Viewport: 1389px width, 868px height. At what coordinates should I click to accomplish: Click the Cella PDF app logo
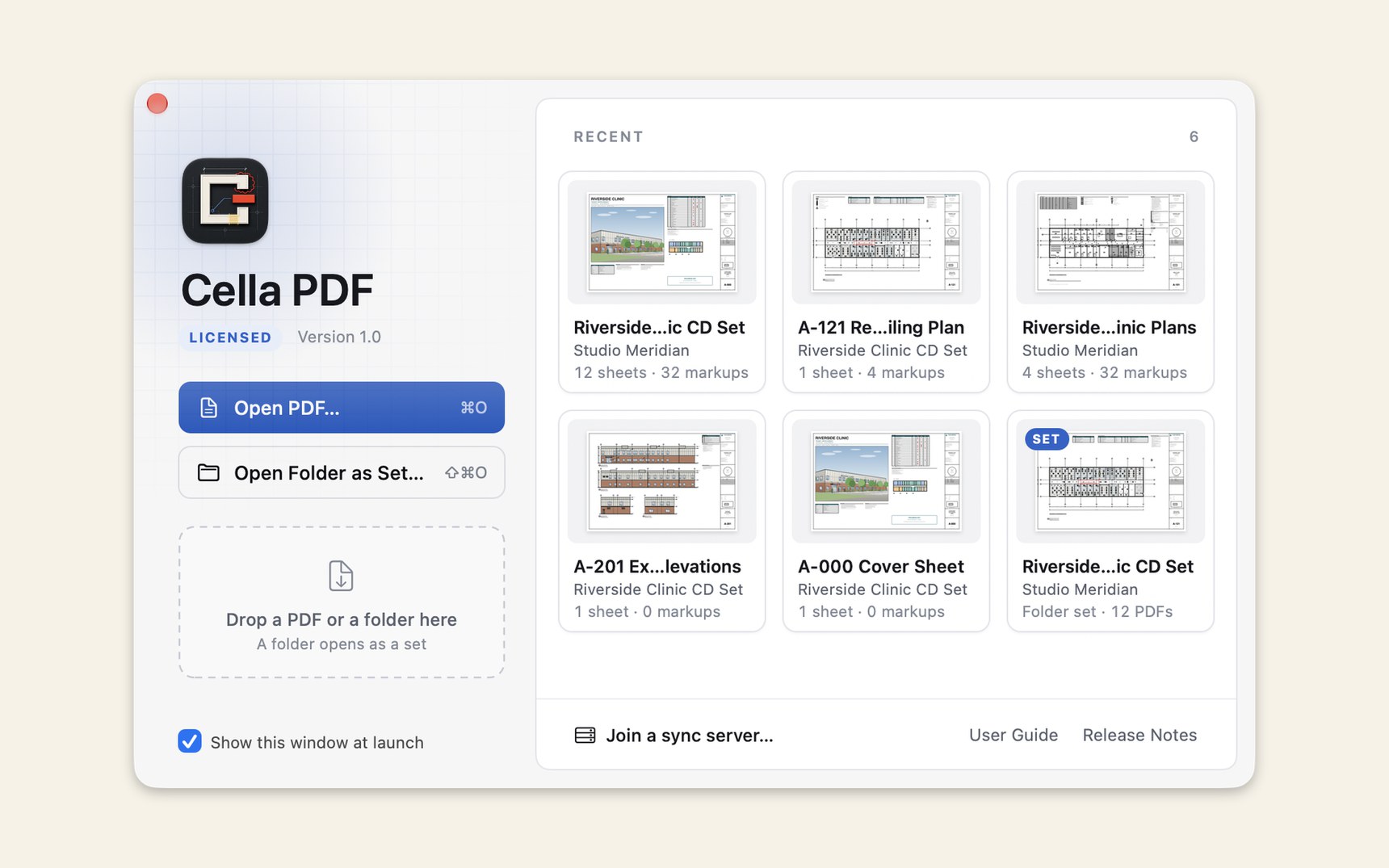[225, 201]
